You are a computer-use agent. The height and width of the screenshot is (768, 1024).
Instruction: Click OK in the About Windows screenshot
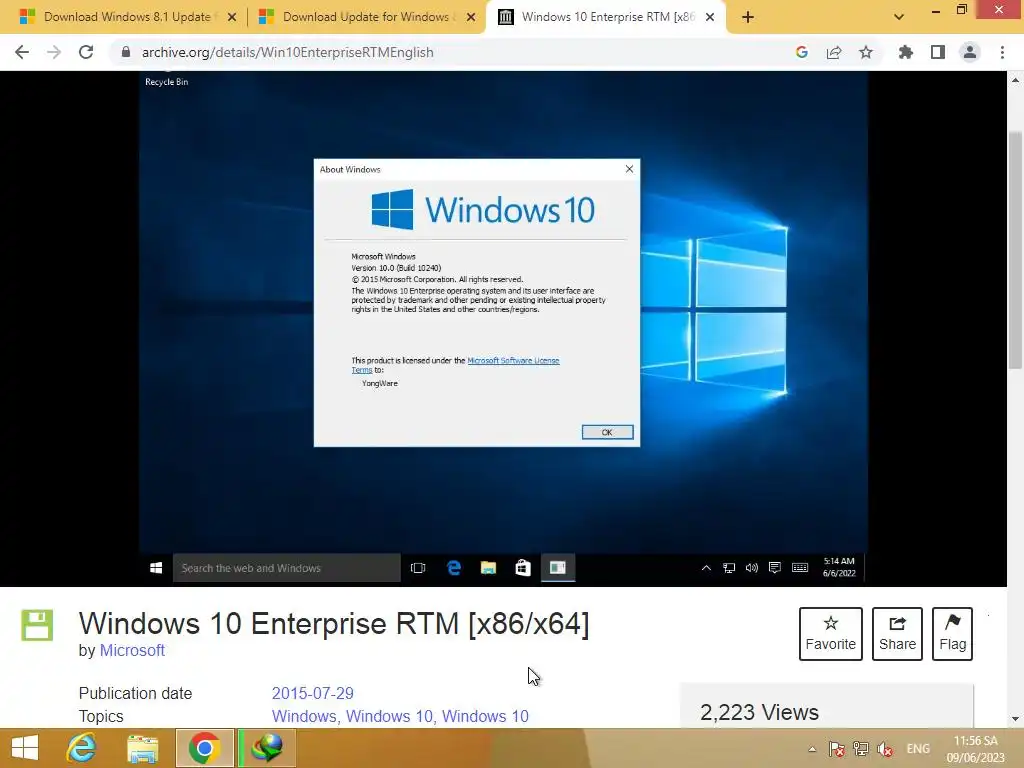coord(607,432)
